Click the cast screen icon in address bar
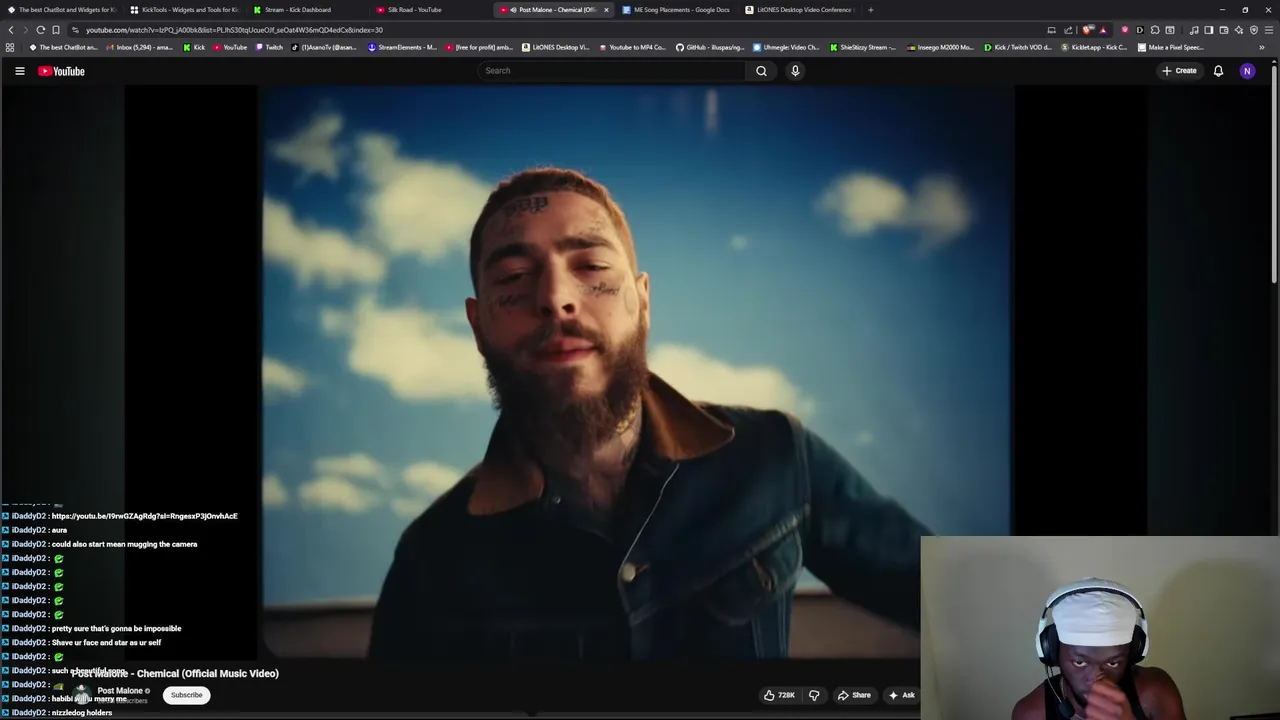Viewport: 1280px width, 720px height. tap(1051, 30)
